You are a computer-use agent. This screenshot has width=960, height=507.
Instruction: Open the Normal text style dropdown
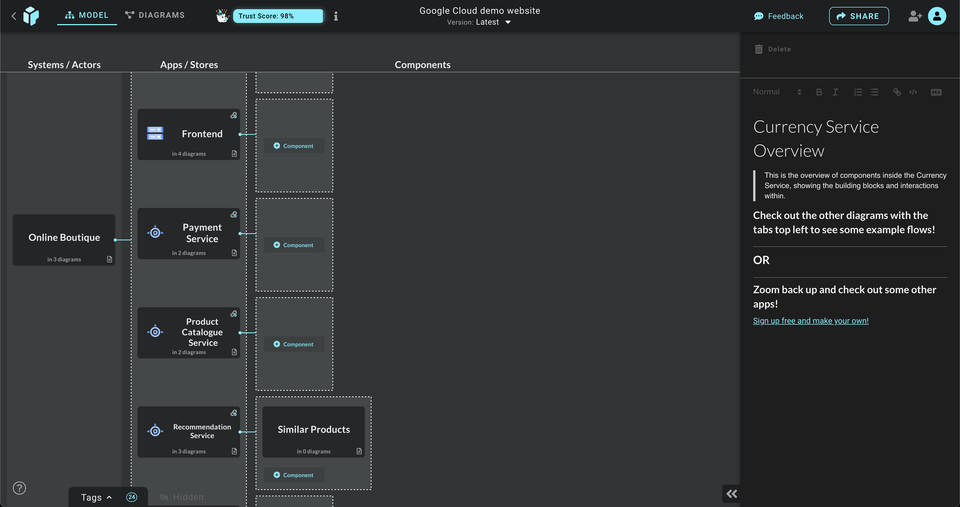[777, 92]
